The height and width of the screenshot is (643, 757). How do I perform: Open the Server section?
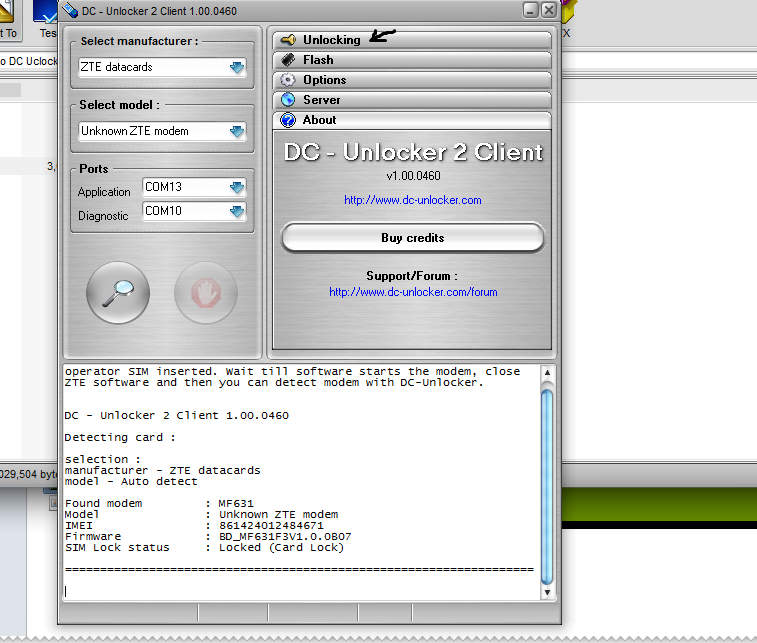click(x=412, y=100)
